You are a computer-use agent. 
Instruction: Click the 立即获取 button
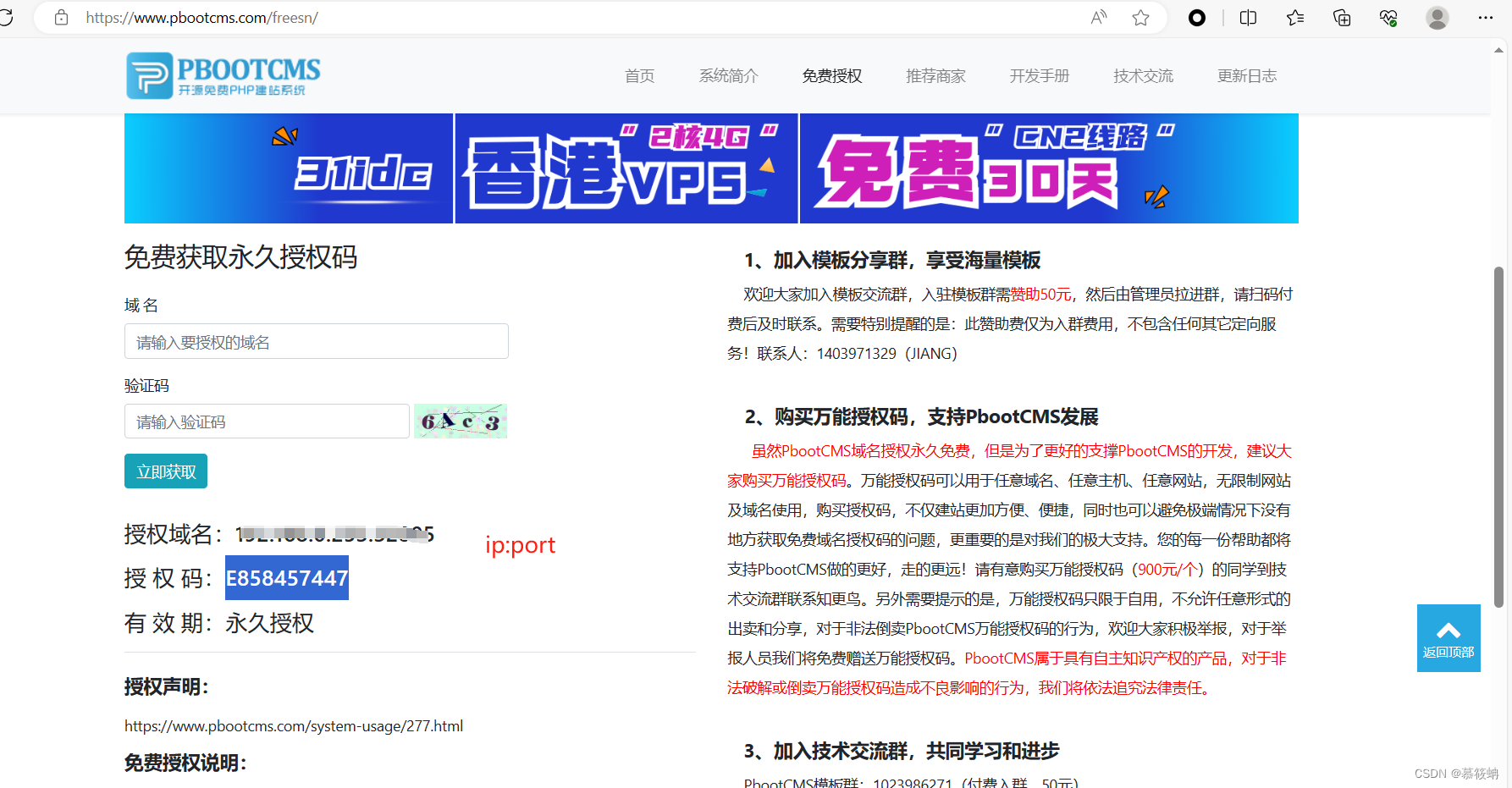tap(165, 471)
